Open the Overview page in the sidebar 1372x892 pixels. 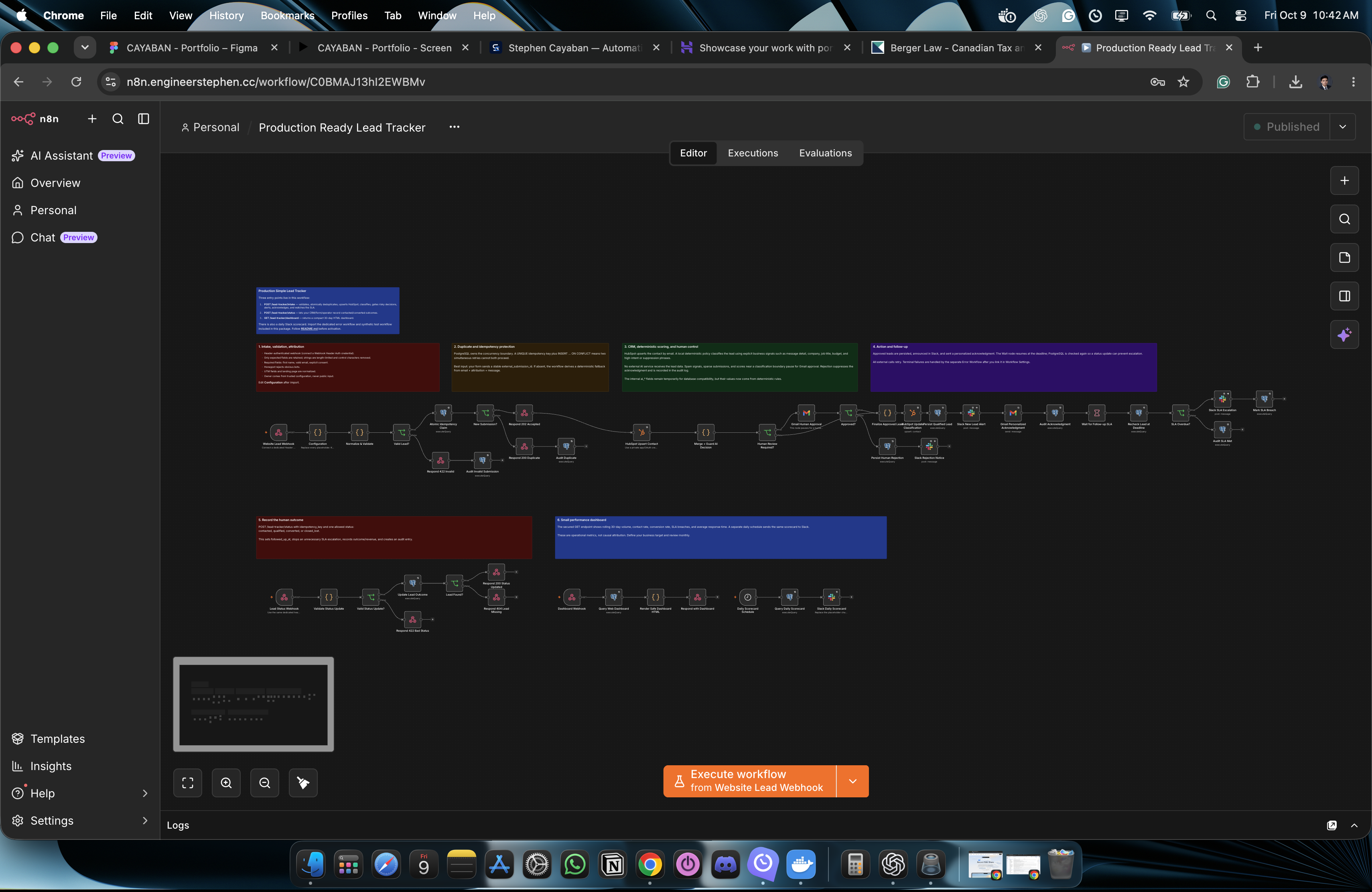point(80,182)
